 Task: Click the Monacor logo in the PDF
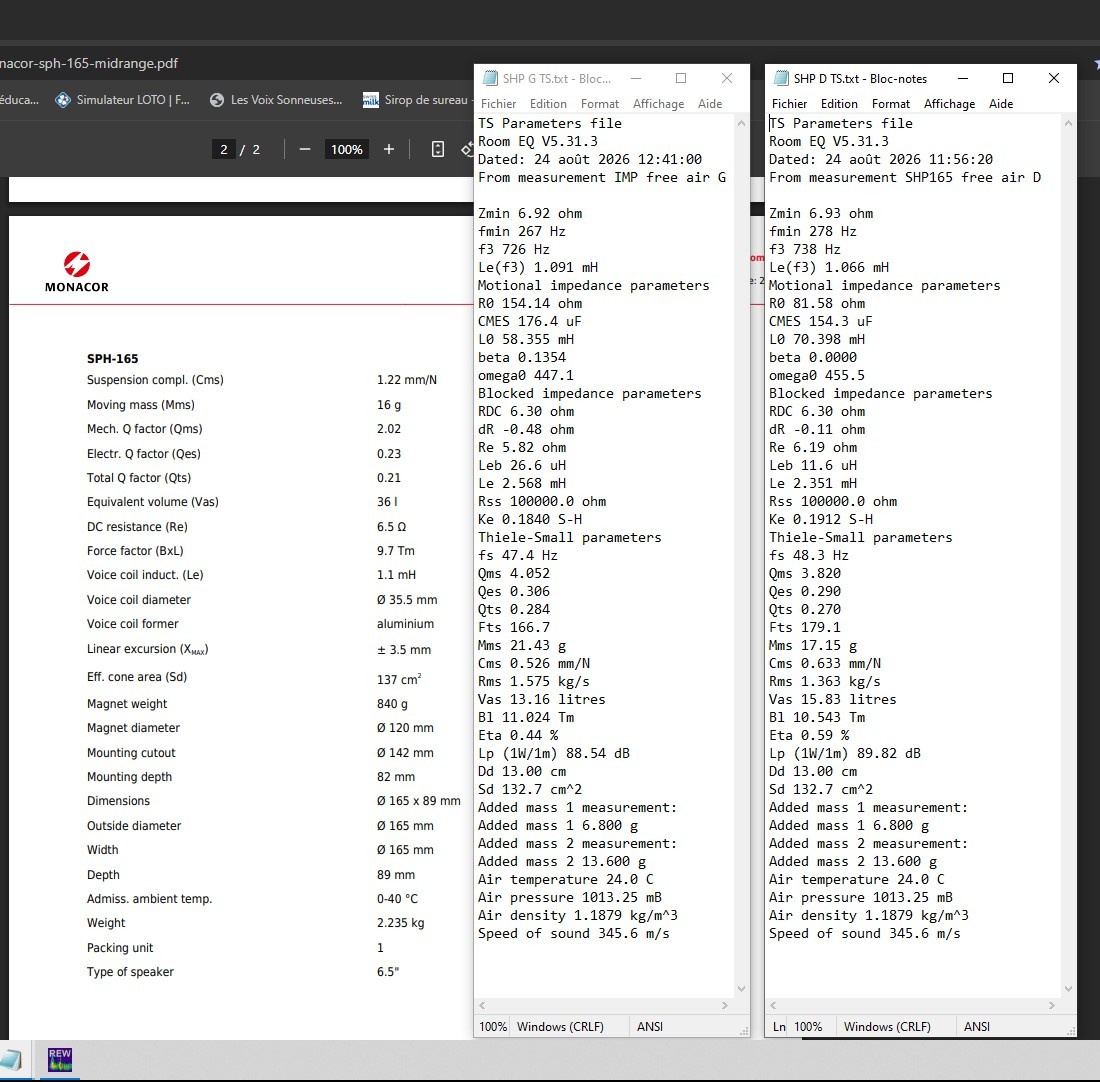[x=76, y=272]
